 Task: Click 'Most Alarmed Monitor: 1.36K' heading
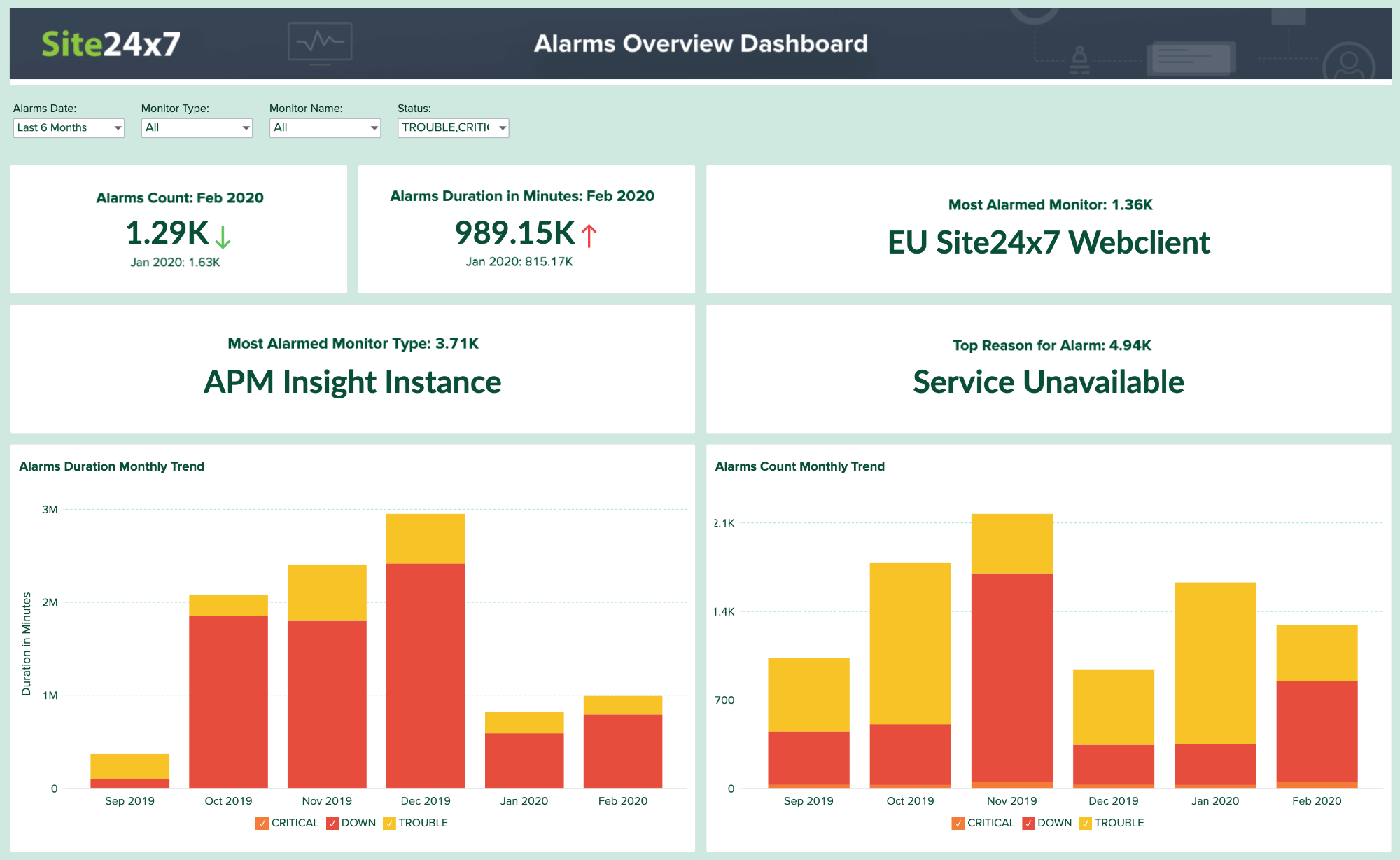1051,204
